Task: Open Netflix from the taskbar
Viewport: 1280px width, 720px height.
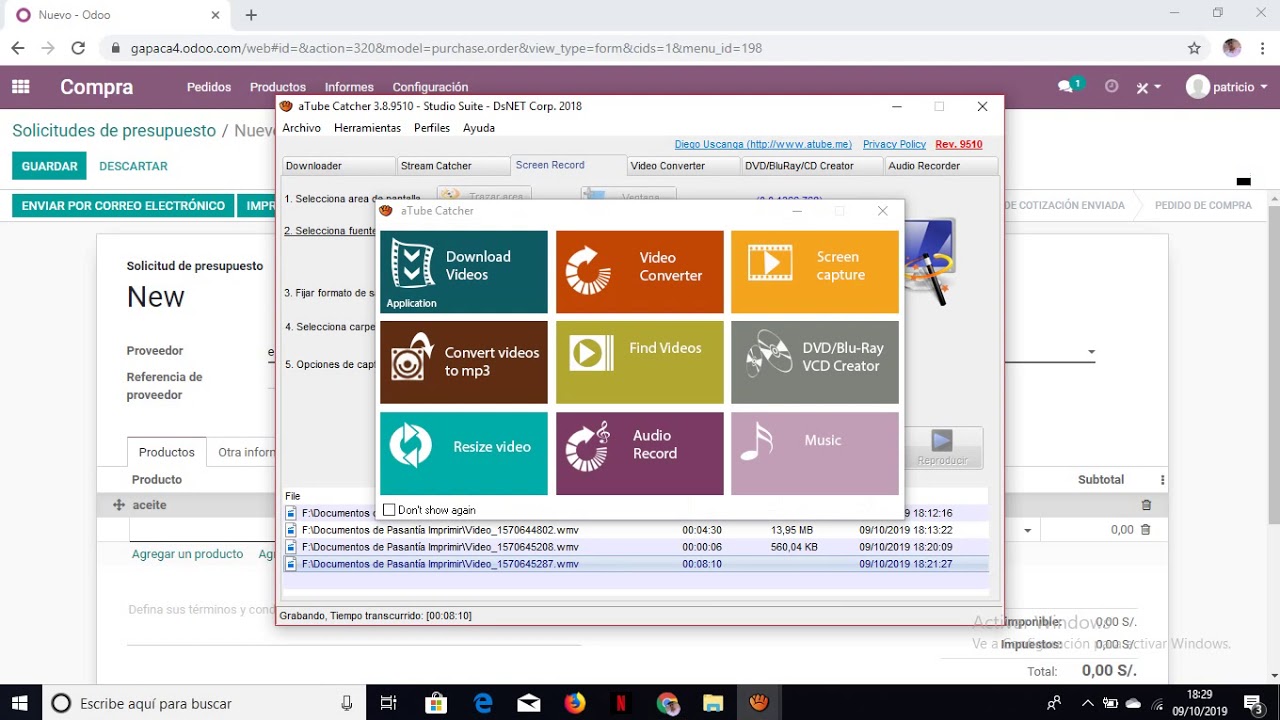Action: [620, 703]
